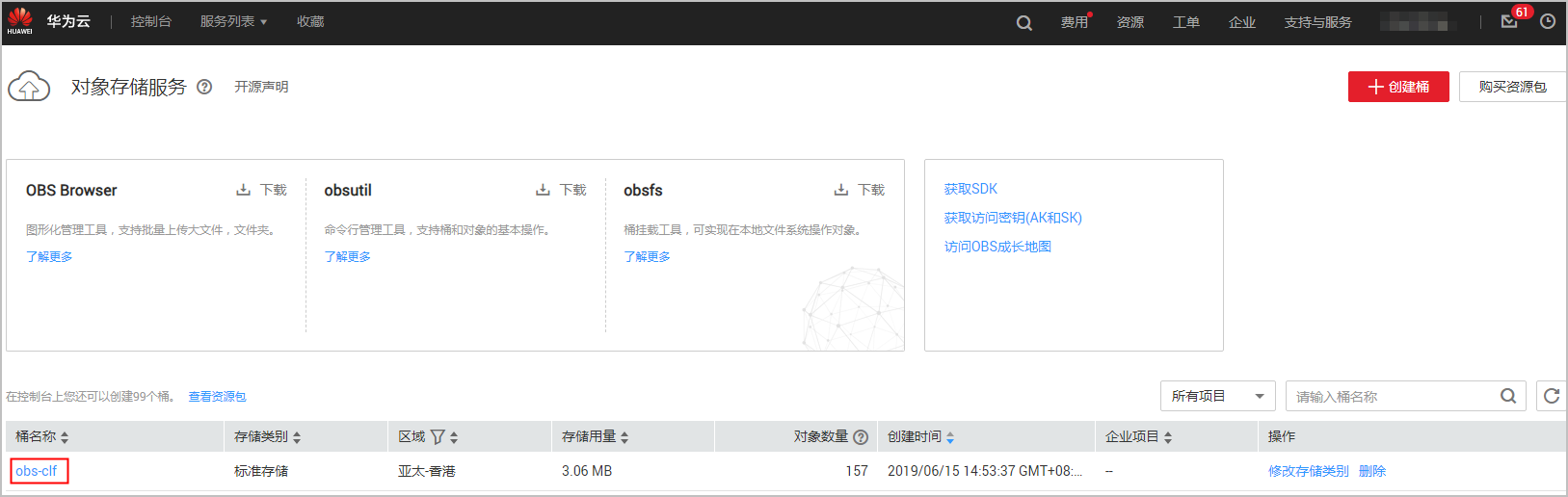
Task: Download OBS Browser tool
Action: point(262,190)
